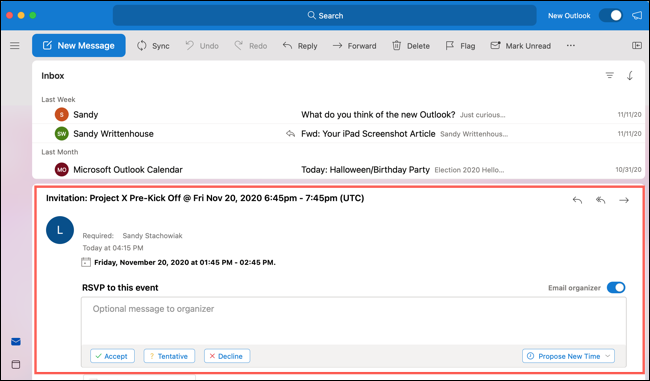Switch to Mail view in sidebar
Image resolution: width=650 pixels, height=381 pixels.
tap(16, 342)
